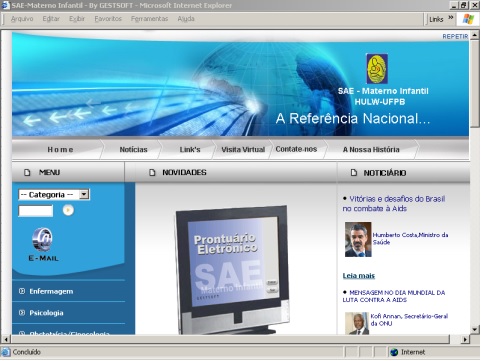
Task: Expand the Links toolbar chevron
Action: pos(451,17)
